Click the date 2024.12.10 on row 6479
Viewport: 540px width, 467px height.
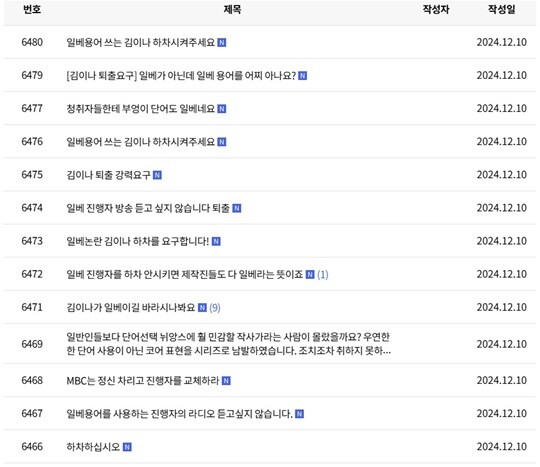tap(502, 75)
